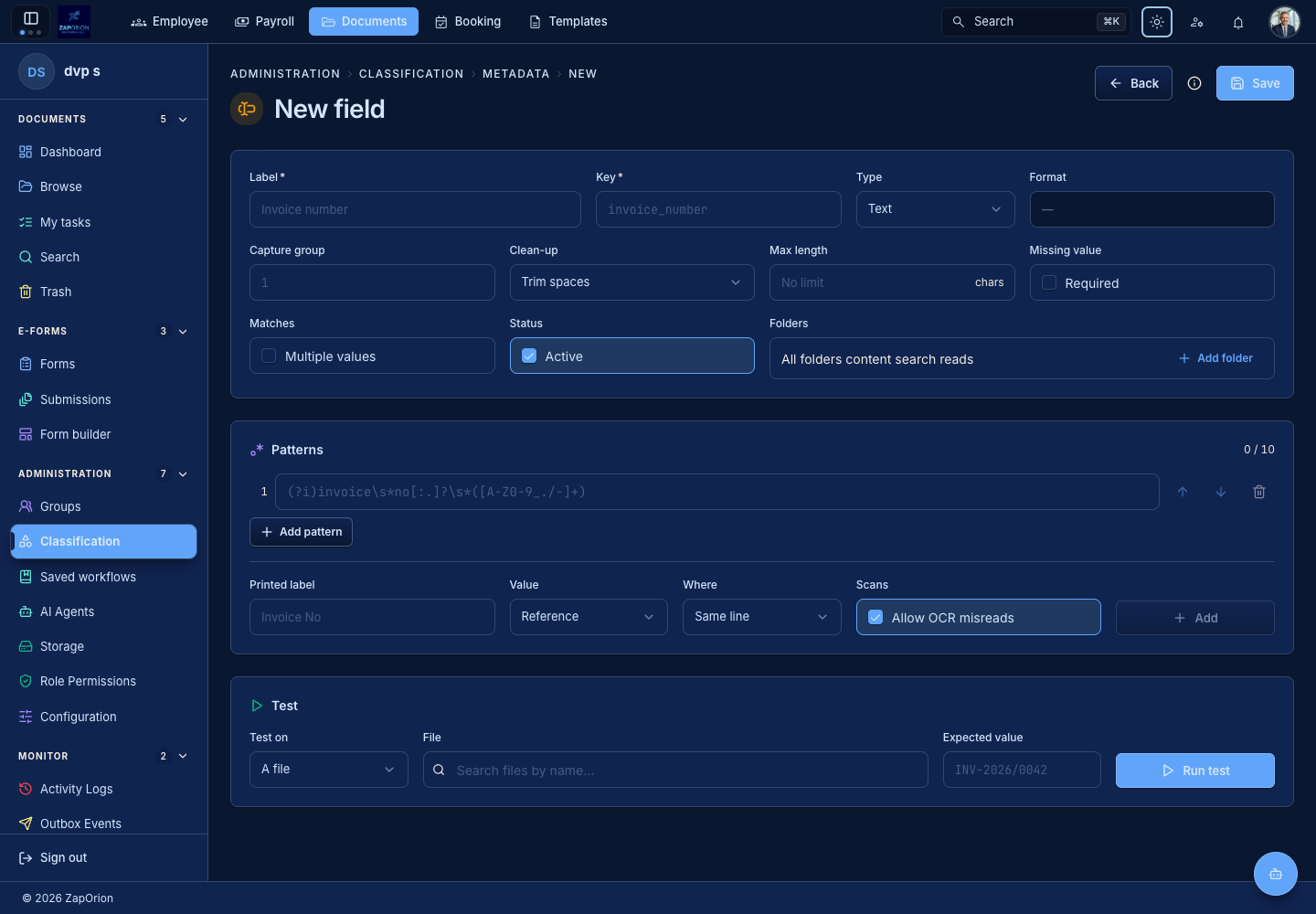Open Dashboard in sidebar
This screenshot has width=1316, height=914.
coord(103,152)
